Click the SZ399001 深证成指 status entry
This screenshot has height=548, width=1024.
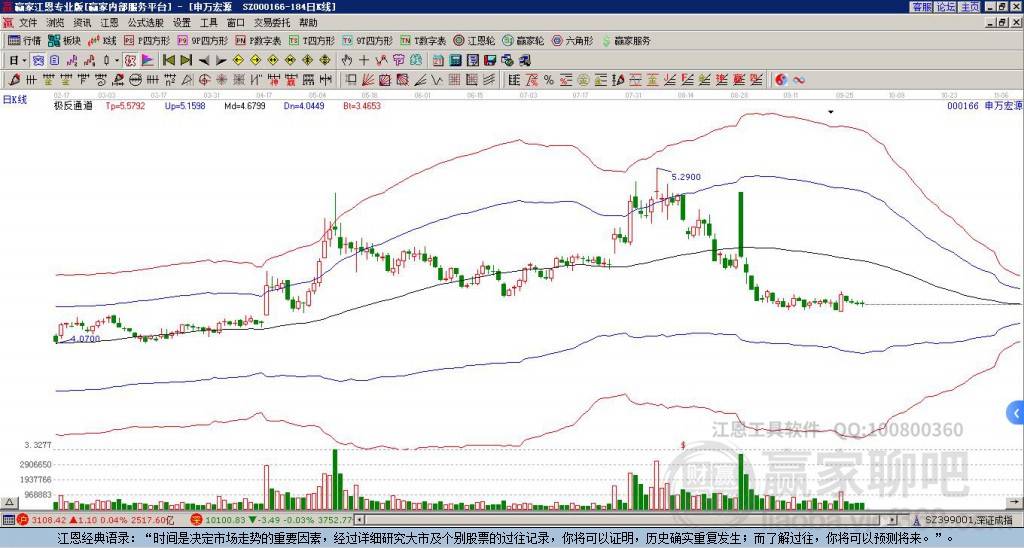tap(968, 520)
